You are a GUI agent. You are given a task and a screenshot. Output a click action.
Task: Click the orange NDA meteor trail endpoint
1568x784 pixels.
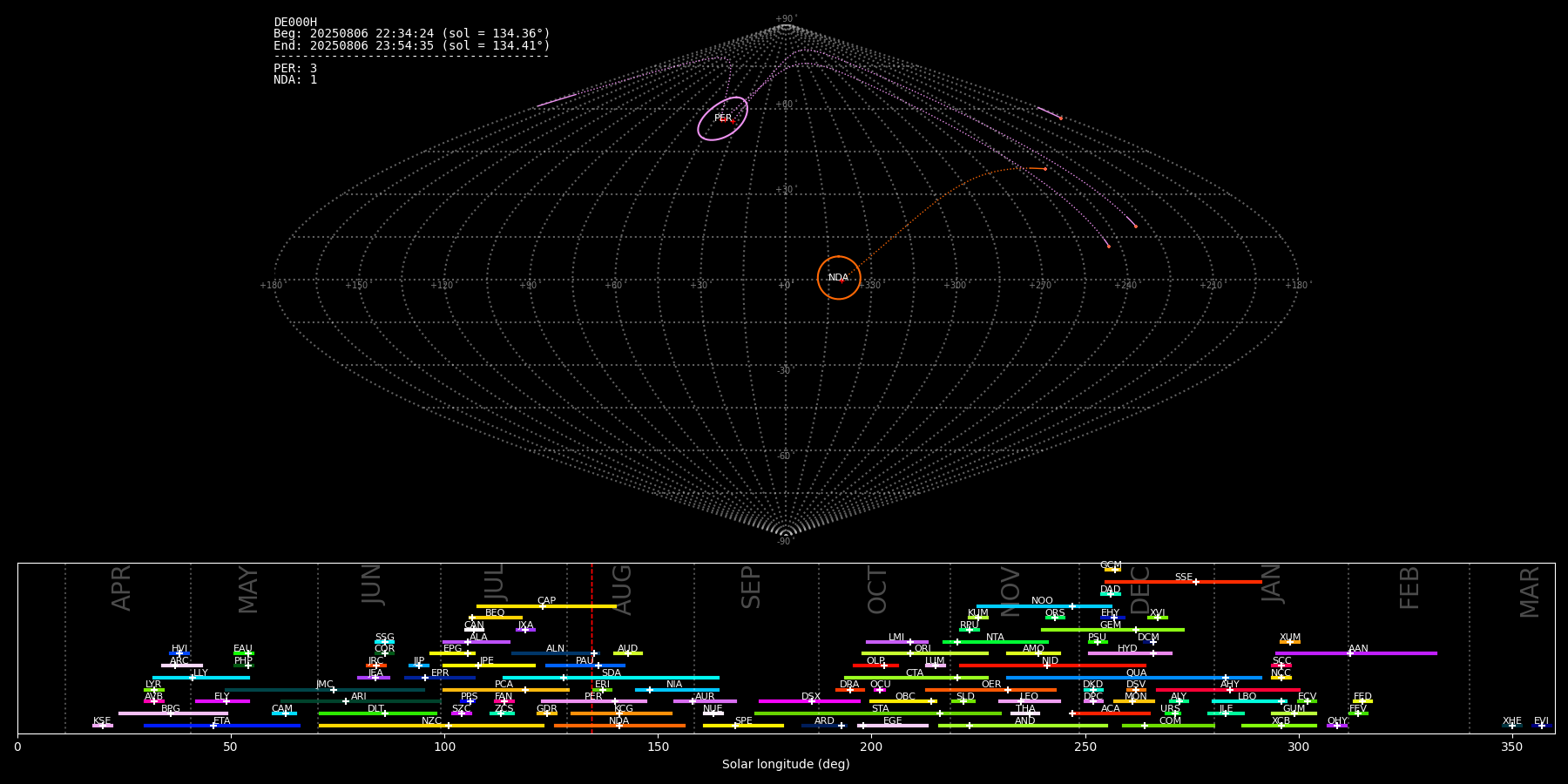coord(1045,169)
